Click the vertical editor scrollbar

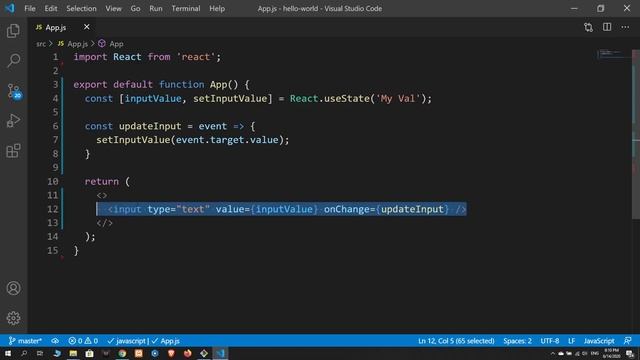tap(636, 135)
